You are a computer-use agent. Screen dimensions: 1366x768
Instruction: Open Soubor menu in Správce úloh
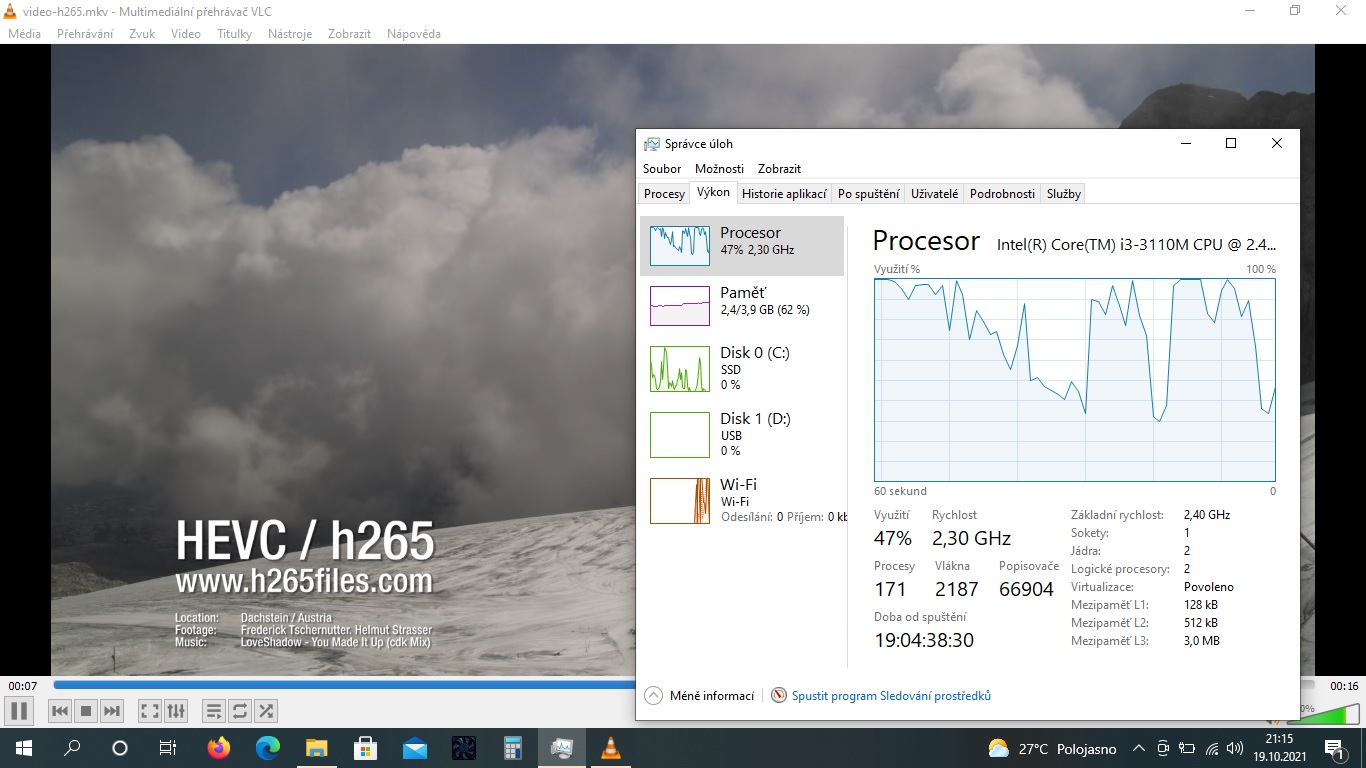click(x=662, y=169)
